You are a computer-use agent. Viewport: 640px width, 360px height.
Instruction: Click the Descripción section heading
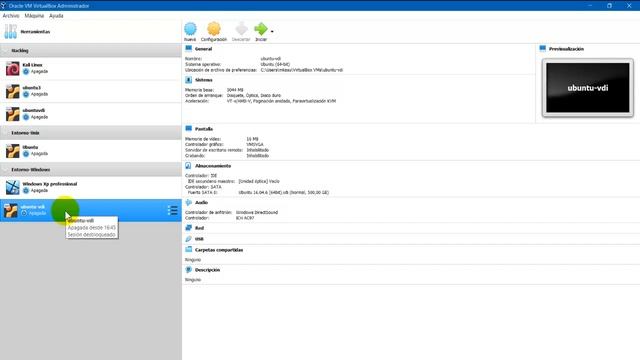coord(207,270)
